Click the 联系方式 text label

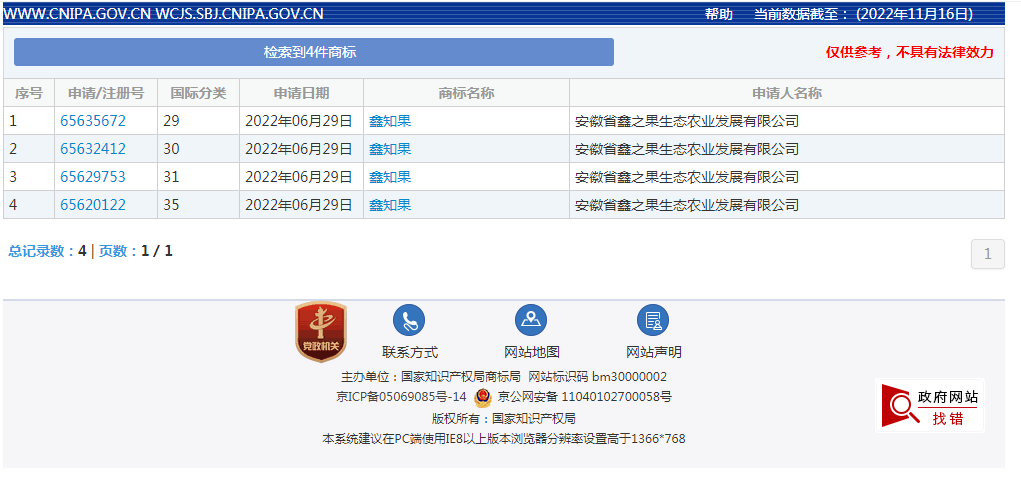pyautogui.click(x=410, y=352)
